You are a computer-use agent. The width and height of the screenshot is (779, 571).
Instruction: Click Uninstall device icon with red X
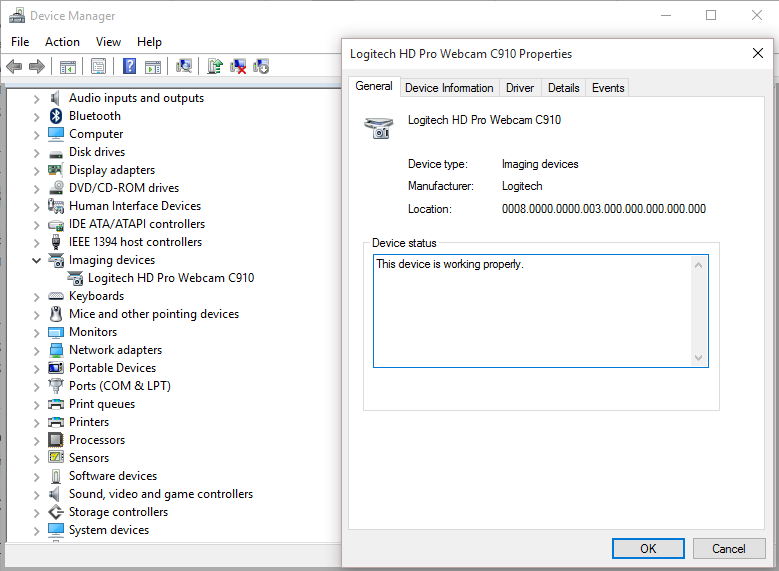coord(238,66)
